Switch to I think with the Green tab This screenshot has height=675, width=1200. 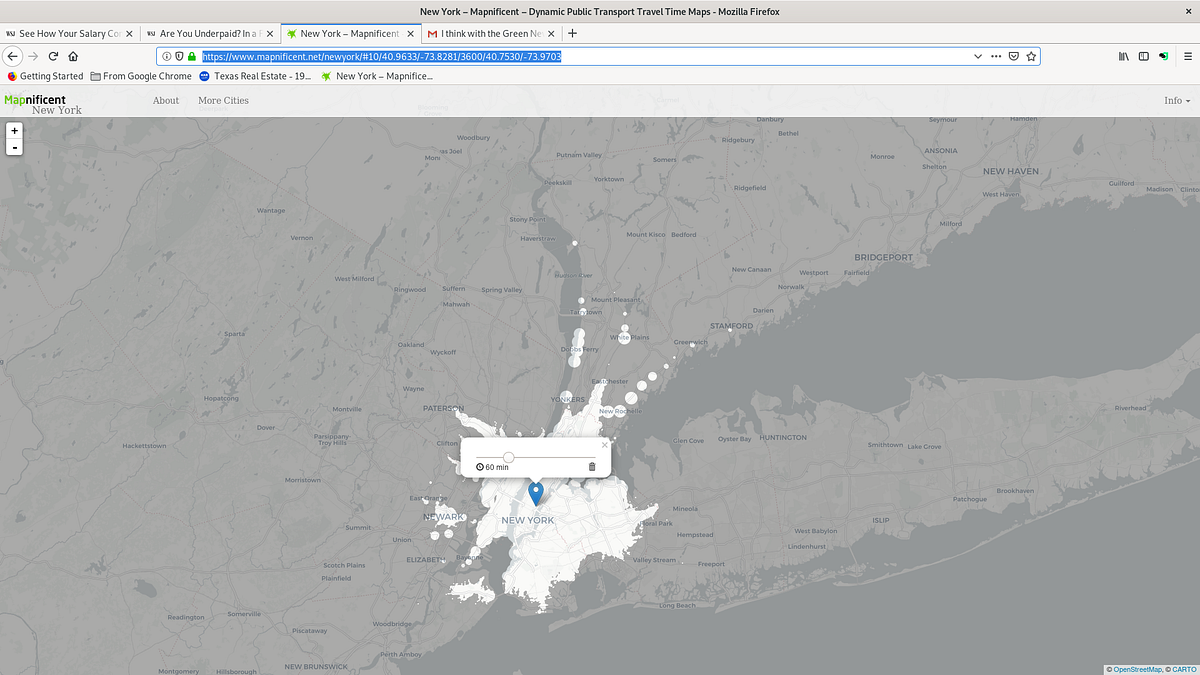pyautogui.click(x=492, y=33)
